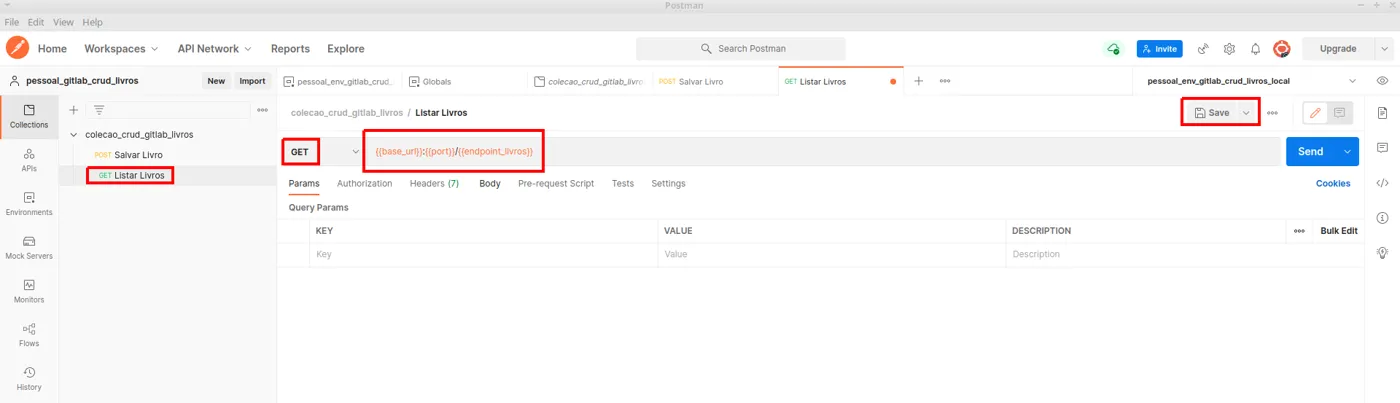Open the settings gear icon

point(1229,49)
